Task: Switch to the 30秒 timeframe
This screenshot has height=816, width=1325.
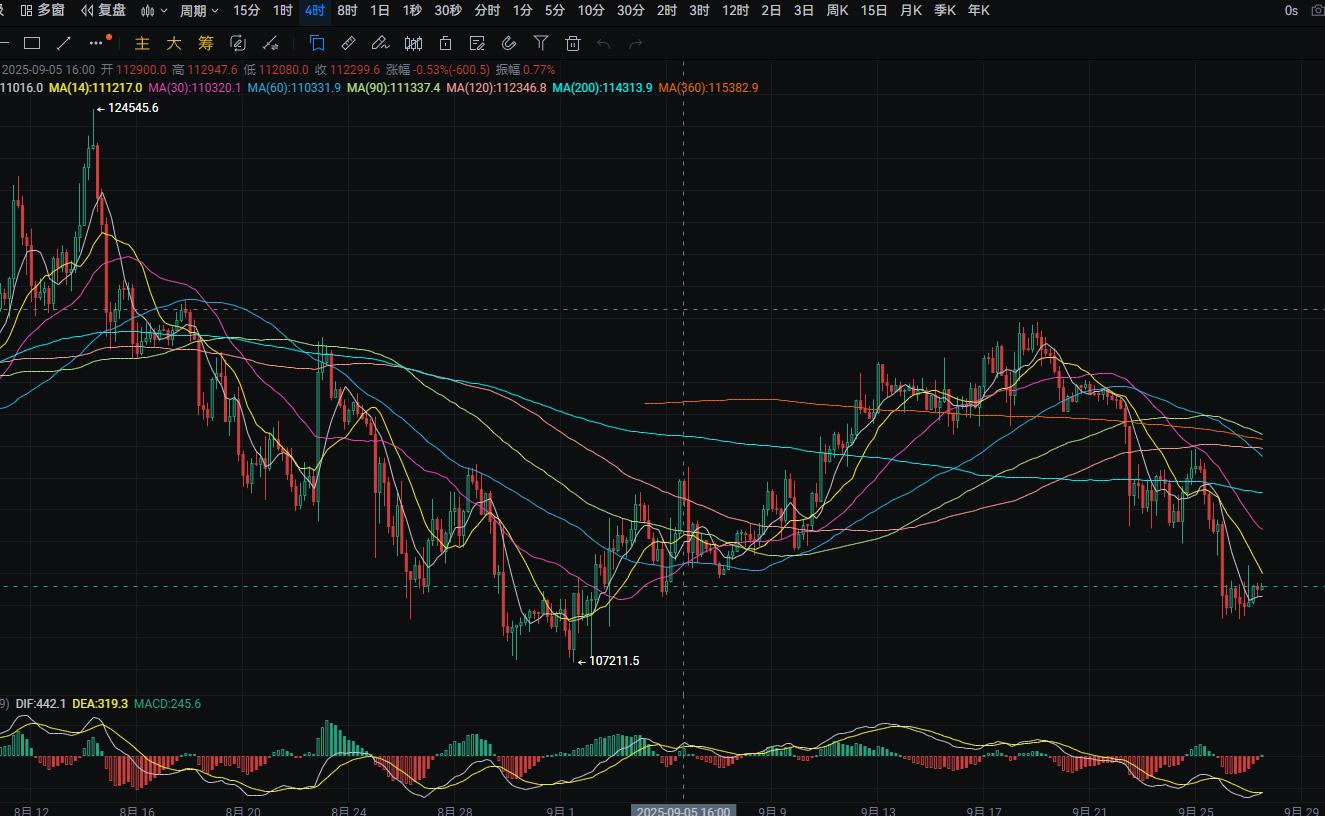Action: tap(448, 11)
